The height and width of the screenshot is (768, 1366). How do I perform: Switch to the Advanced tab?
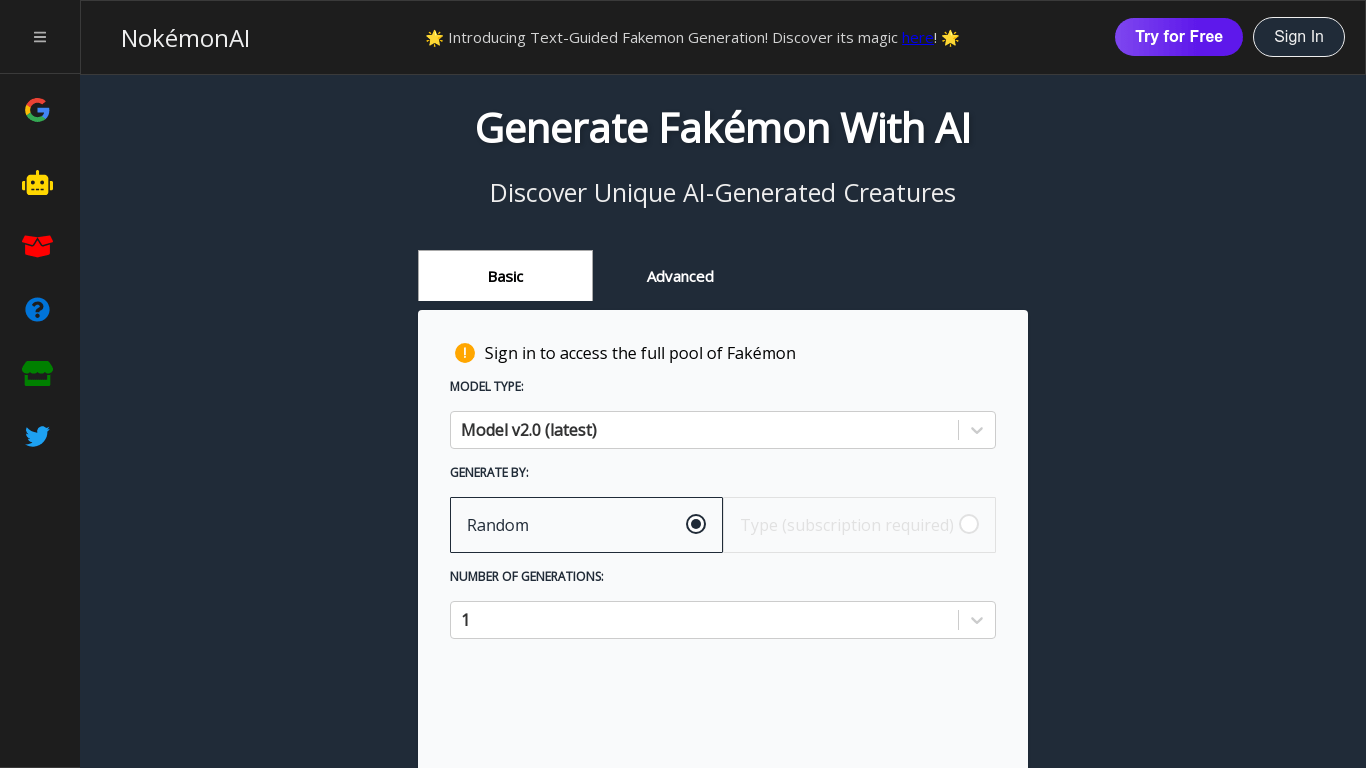coord(680,276)
